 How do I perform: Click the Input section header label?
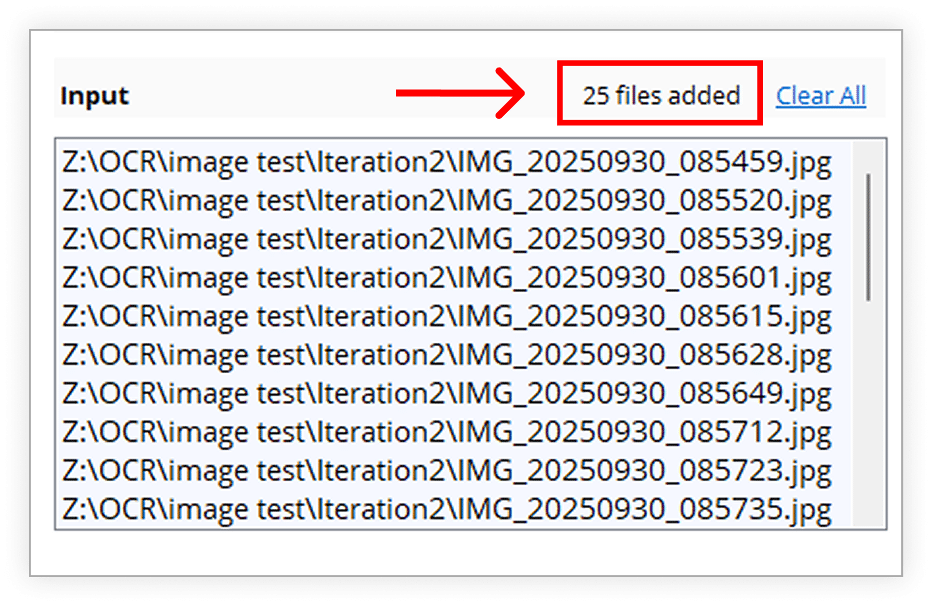(x=95, y=95)
